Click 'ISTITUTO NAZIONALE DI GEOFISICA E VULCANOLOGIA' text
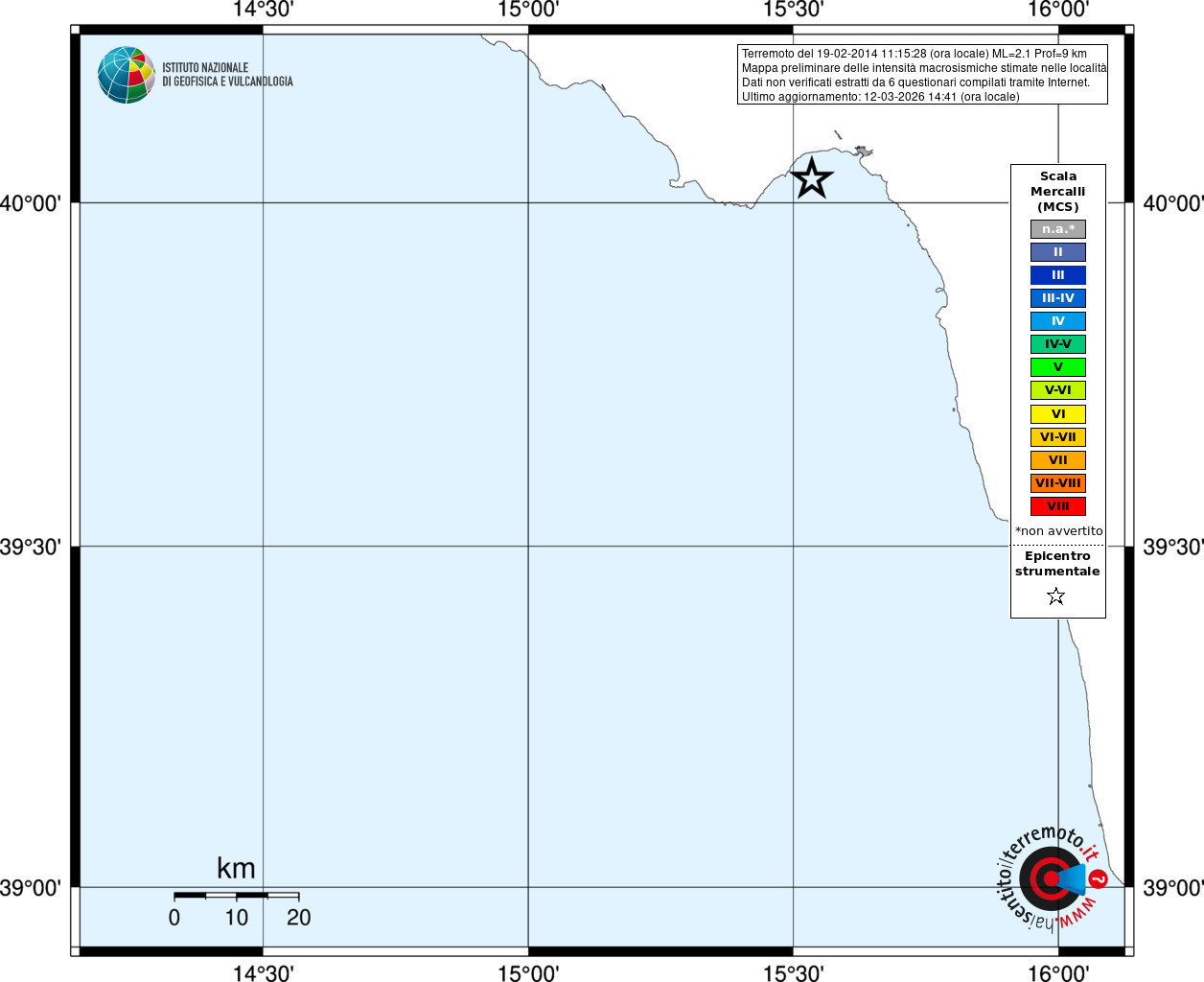The width and height of the screenshot is (1204, 982). point(227,75)
